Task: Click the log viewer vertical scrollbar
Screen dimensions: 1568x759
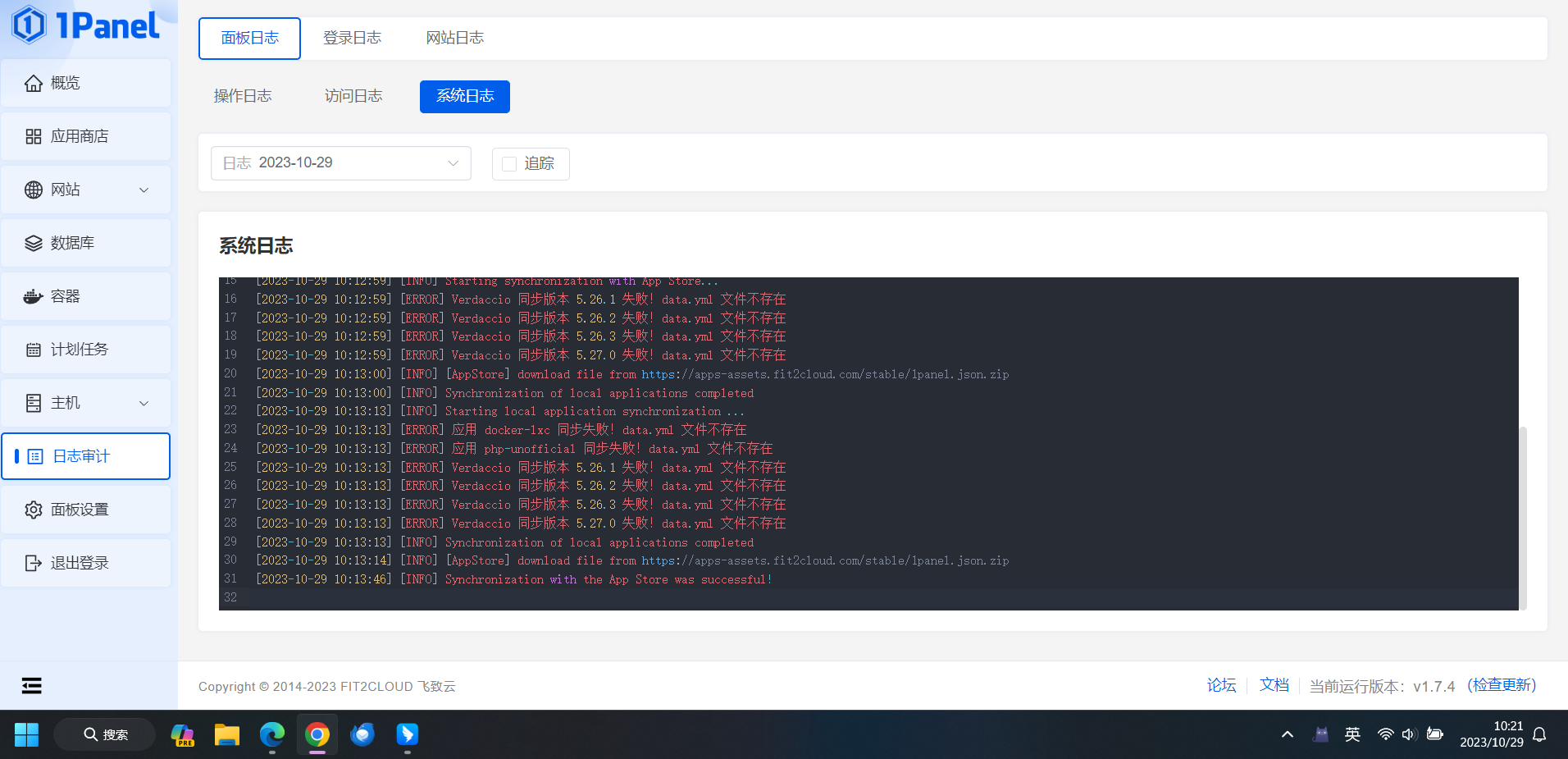Action: 1523,517
